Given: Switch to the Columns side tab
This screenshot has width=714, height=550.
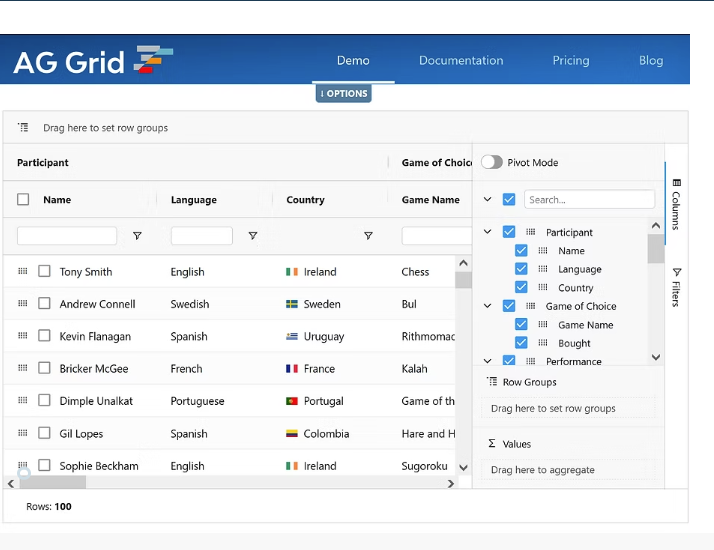Looking at the screenshot, I should pyautogui.click(x=677, y=204).
